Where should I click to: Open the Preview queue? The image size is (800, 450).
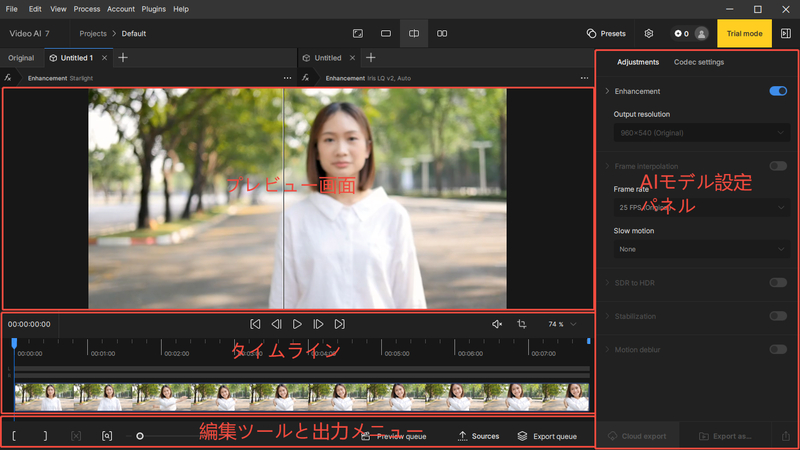[x=394, y=436]
